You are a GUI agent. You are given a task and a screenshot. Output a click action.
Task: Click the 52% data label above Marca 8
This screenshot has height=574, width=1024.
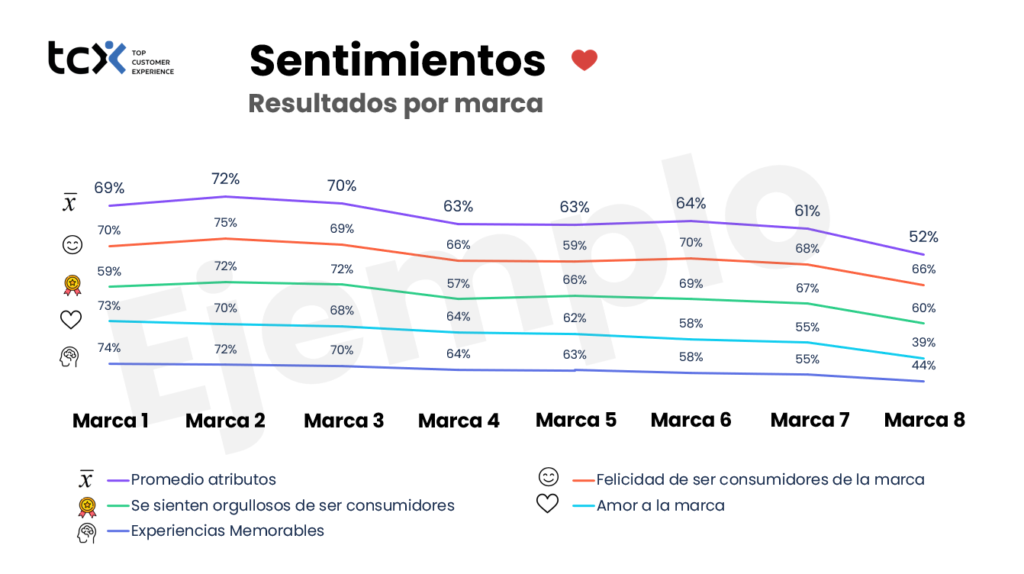pos(923,237)
